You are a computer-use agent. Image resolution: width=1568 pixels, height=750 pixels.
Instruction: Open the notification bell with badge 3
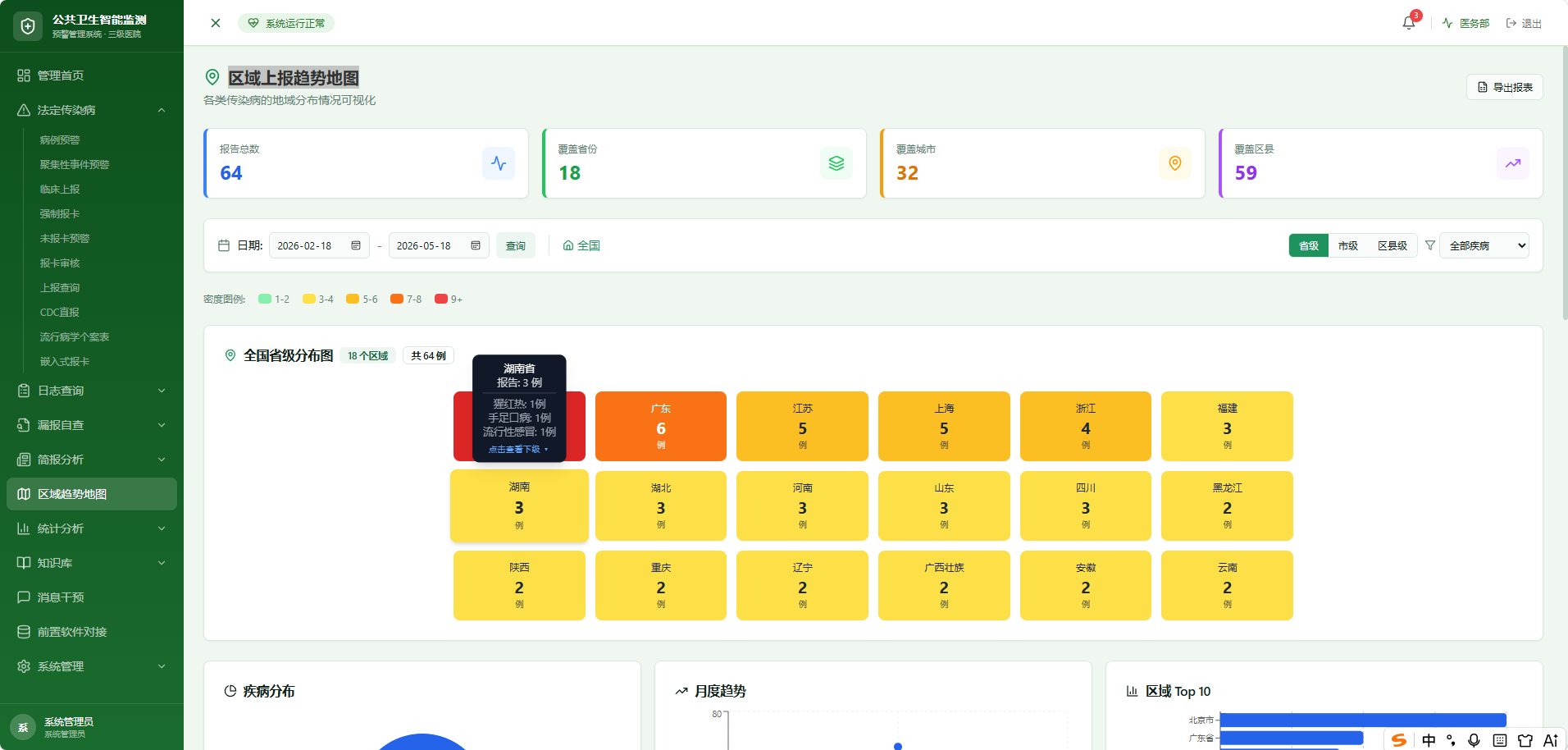tap(1409, 23)
